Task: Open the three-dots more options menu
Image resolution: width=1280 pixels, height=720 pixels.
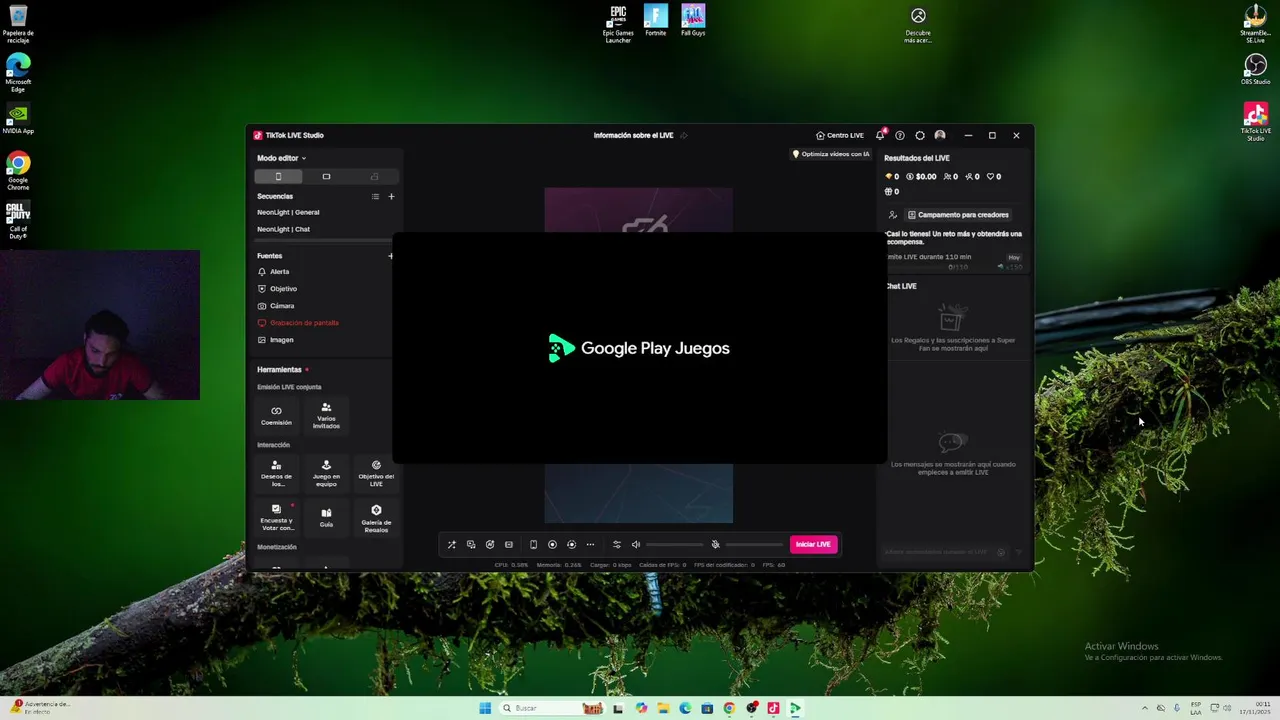Action: [590, 545]
